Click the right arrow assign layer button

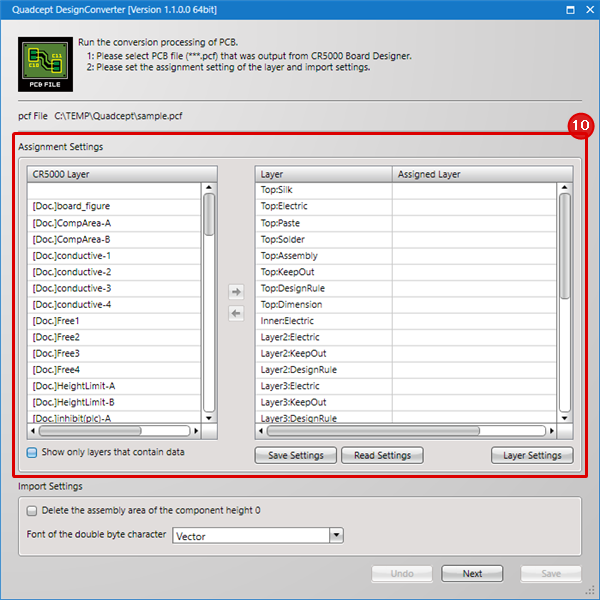point(236,292)
